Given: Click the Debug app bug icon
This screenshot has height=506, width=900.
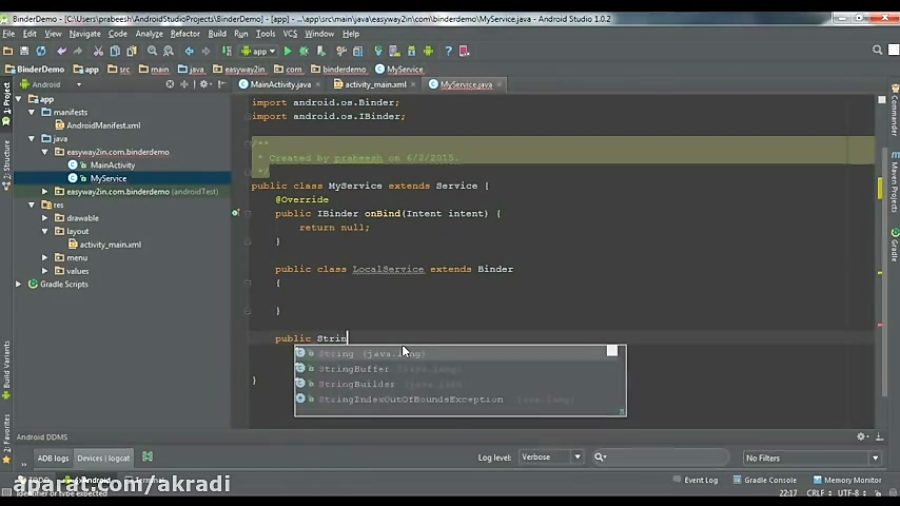Looking at the screenshot, I should (304, 51).
